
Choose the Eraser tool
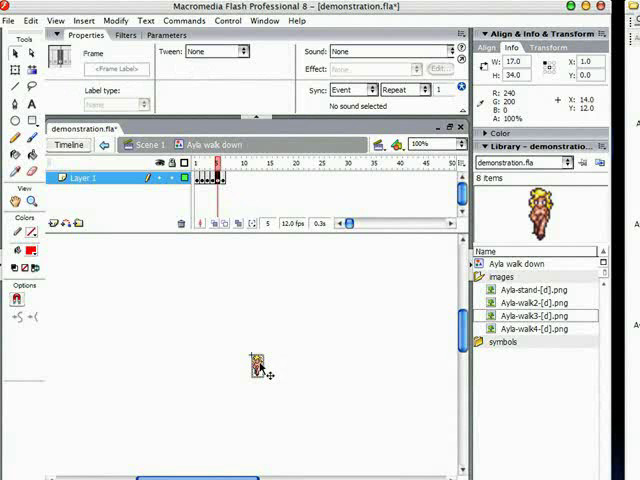point(32,171)
